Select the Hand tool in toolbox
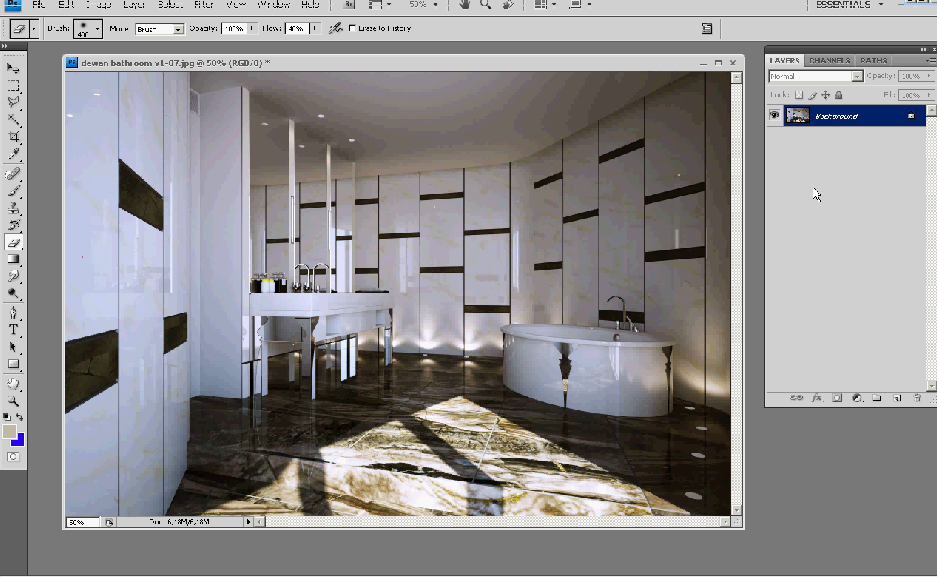The height and width of the screenshot is (577, 937). 13,384
